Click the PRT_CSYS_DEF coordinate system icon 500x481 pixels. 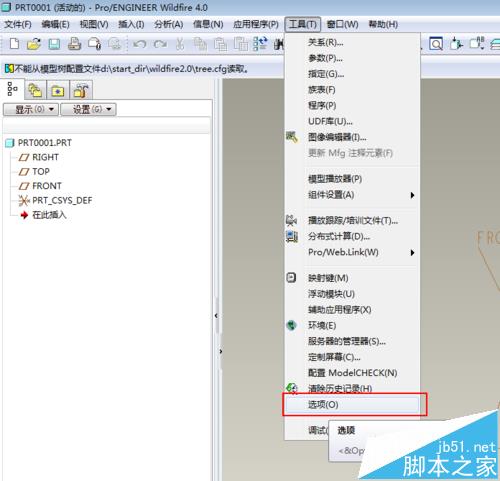[x=24, y=200]
